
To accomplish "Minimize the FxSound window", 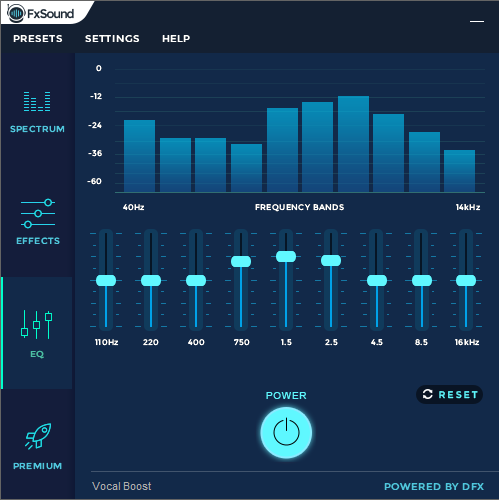I will coord(477,21).
